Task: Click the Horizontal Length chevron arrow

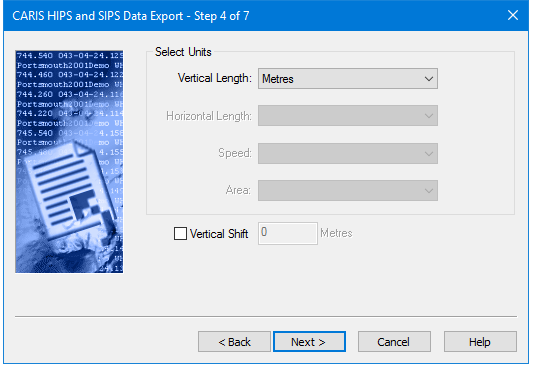Action: pos(429,116)
